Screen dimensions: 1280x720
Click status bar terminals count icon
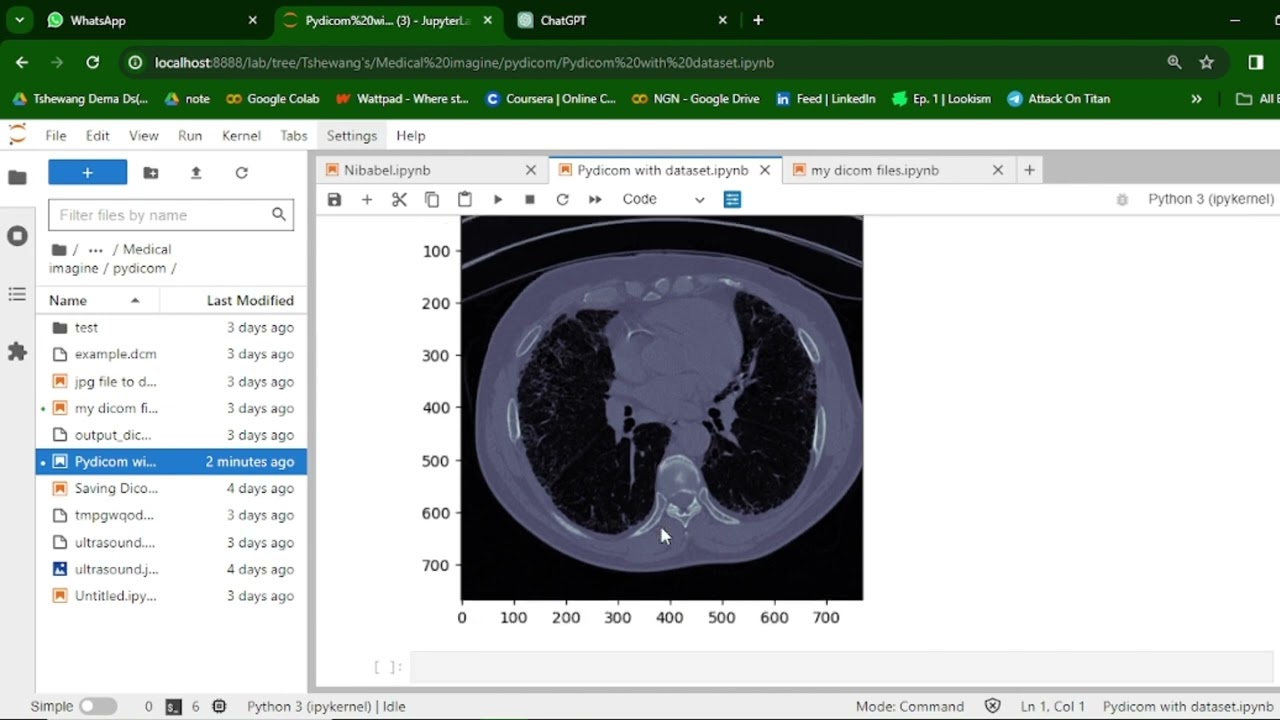pyautogui.click(x=174, y=706)
